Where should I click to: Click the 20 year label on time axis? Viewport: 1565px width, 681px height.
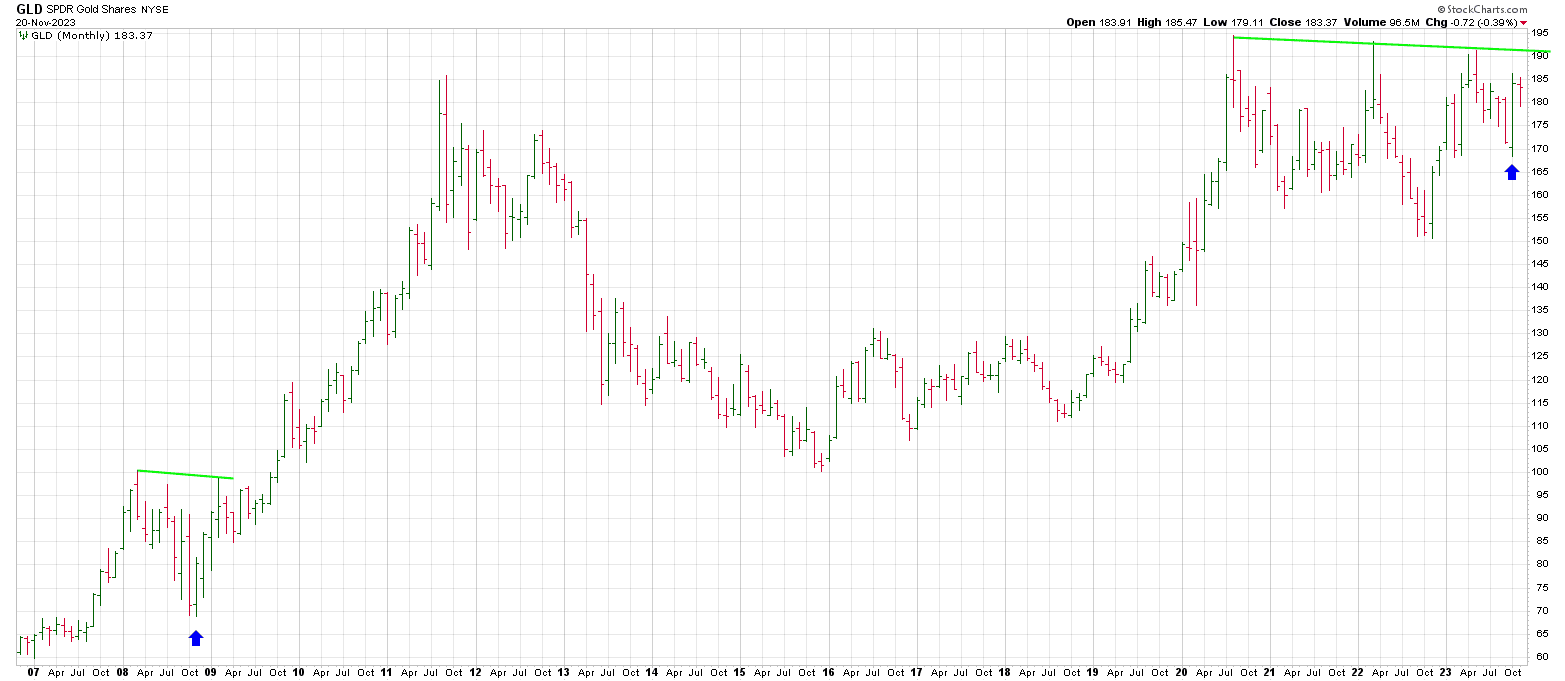click(1181, 673)
